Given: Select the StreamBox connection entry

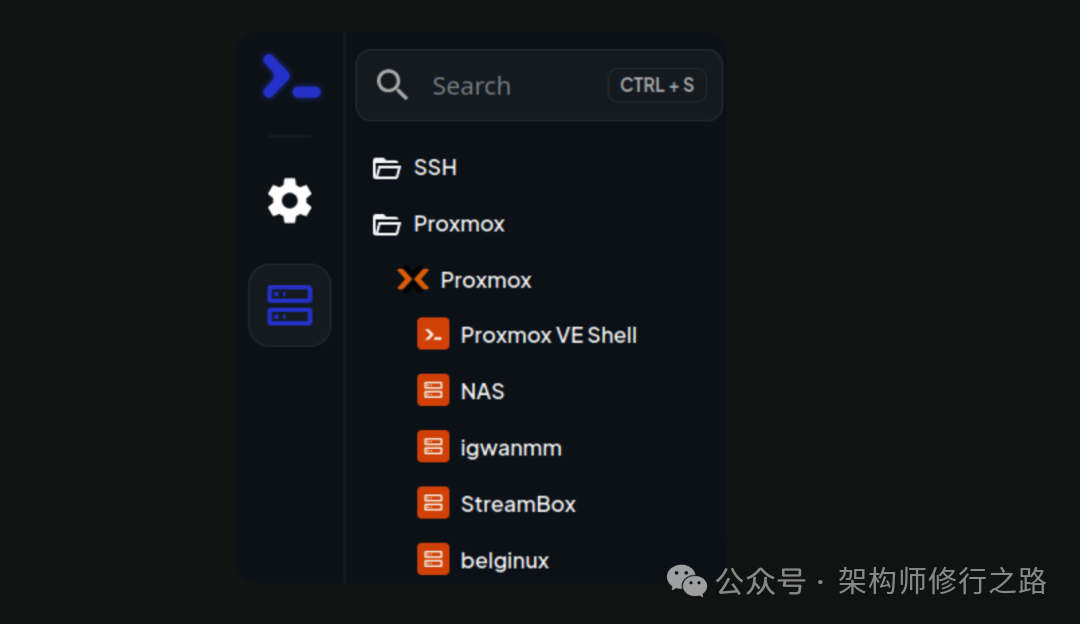Looking at the screenshot, I should [x=518, y=503].
